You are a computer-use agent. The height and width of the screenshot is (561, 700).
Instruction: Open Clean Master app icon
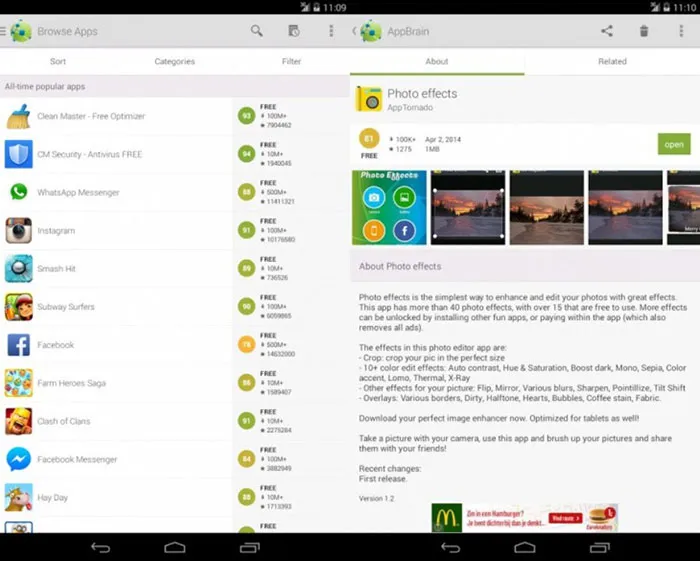pos(18,116)
